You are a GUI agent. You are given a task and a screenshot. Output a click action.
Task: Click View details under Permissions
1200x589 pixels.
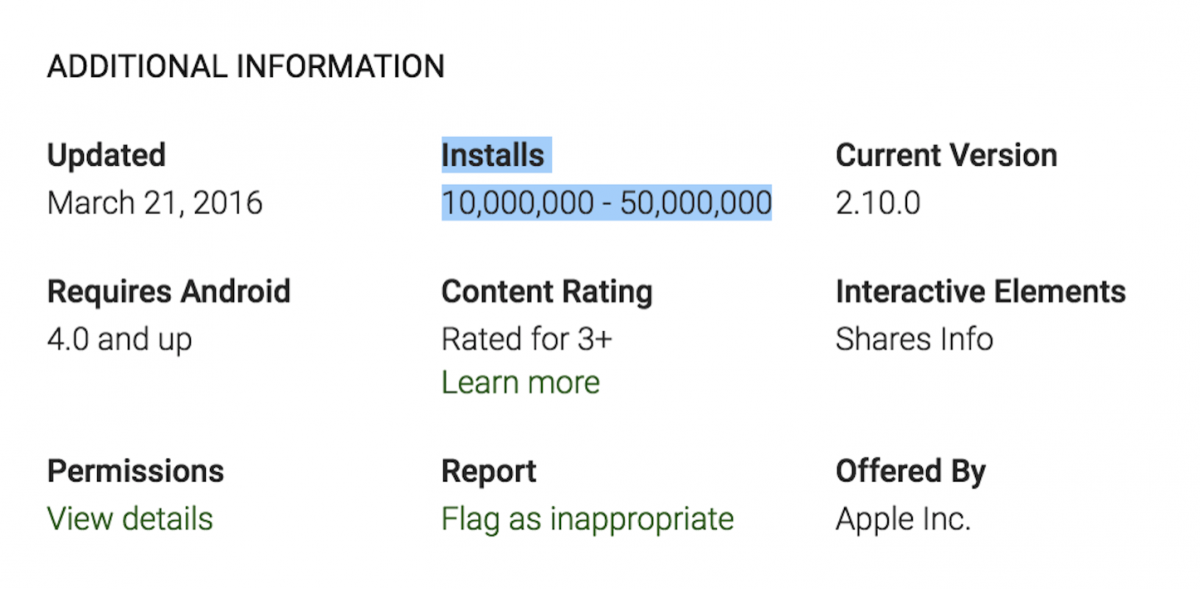coord(129,518)
